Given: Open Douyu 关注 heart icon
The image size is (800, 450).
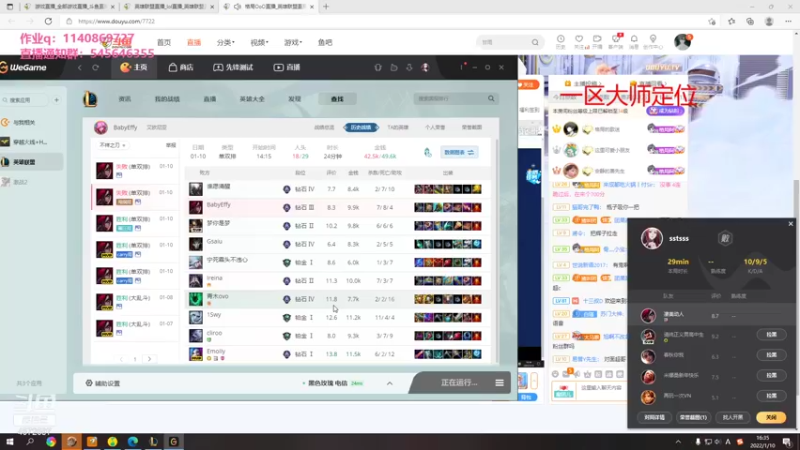Looking at the screenshot, I should 579,41.
